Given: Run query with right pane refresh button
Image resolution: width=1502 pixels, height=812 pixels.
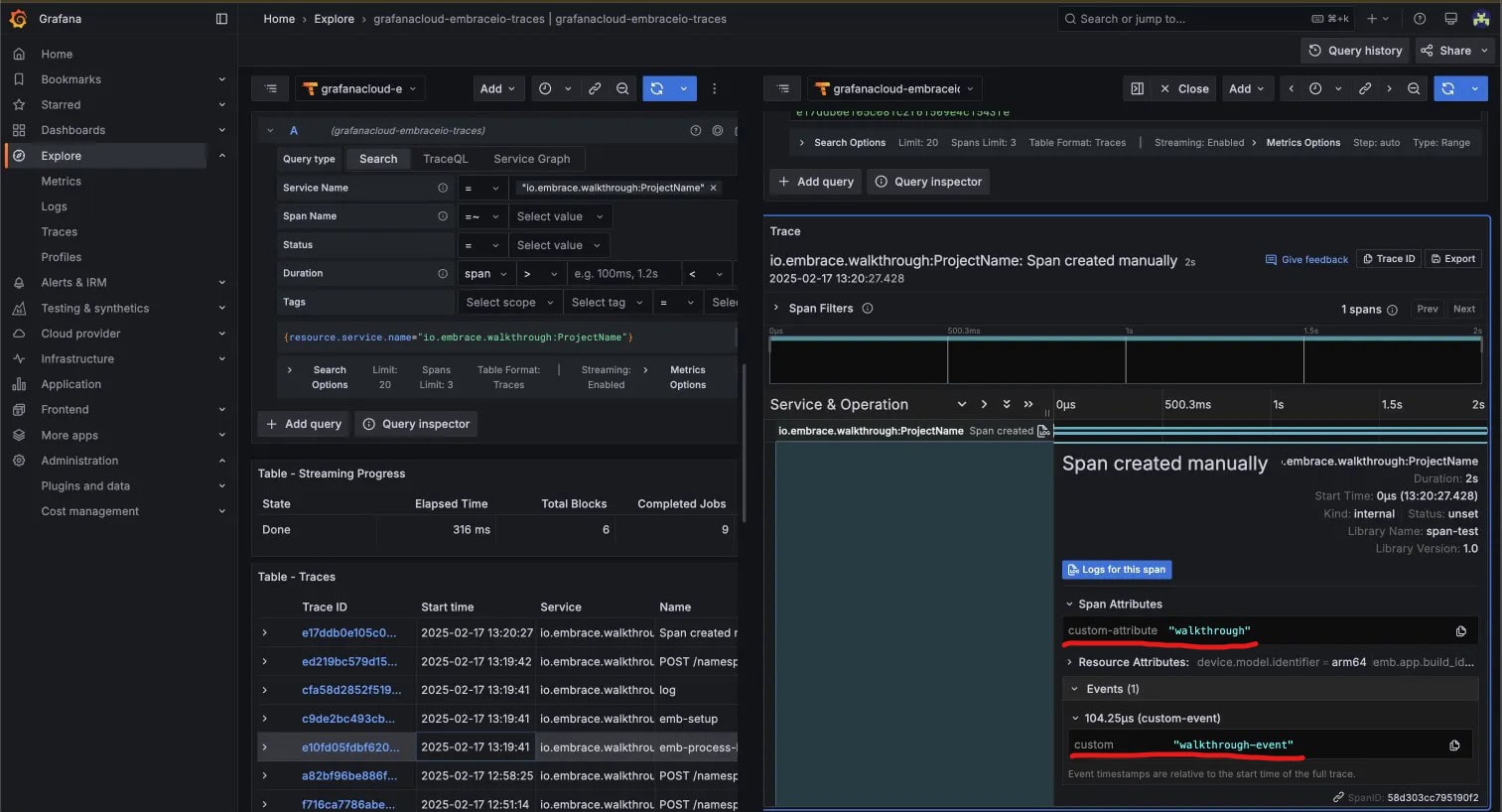Looking at the screenshot, I should (x=1448, y=88).
